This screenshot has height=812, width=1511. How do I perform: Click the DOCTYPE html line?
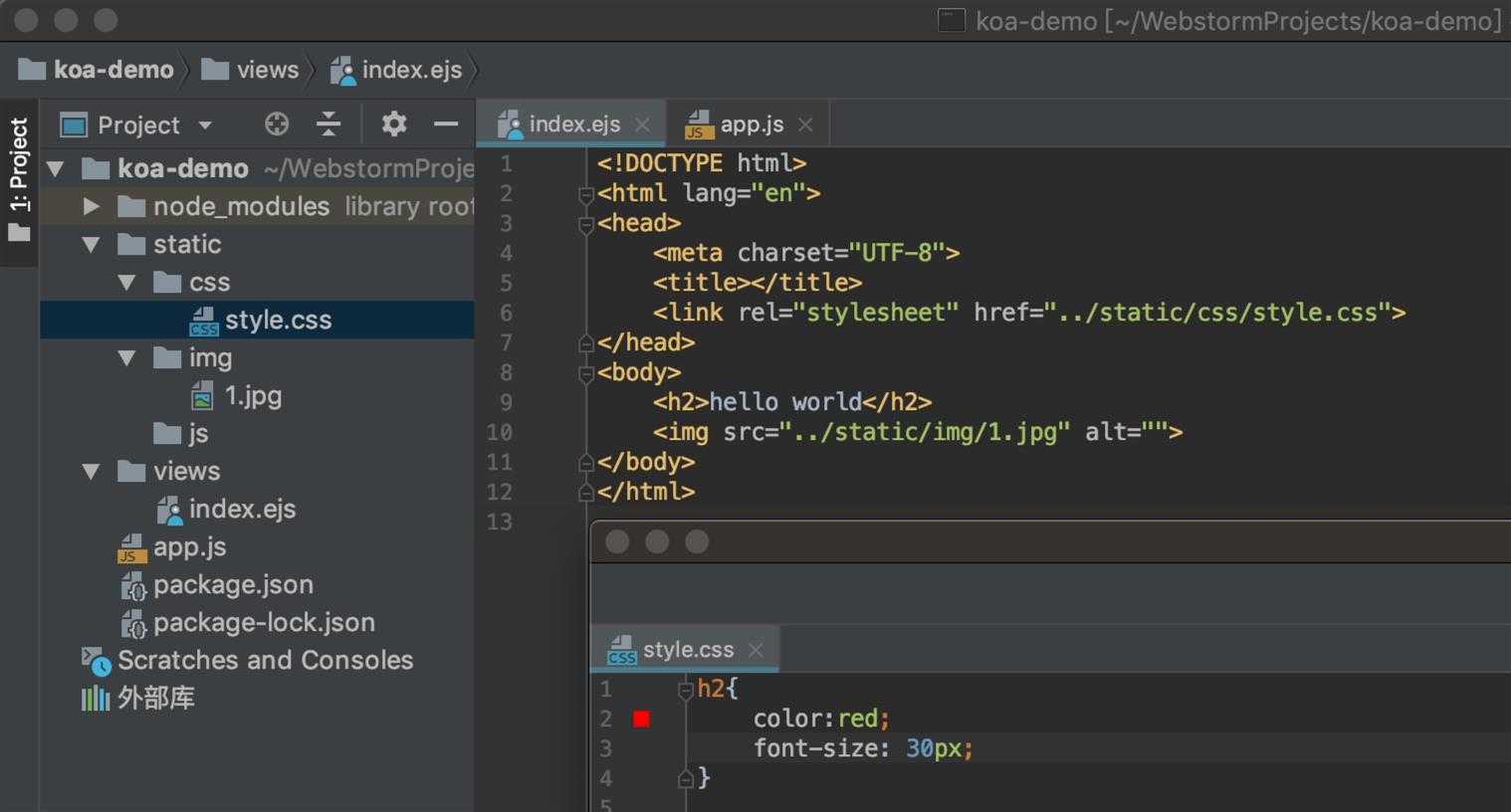pos(702,163)
